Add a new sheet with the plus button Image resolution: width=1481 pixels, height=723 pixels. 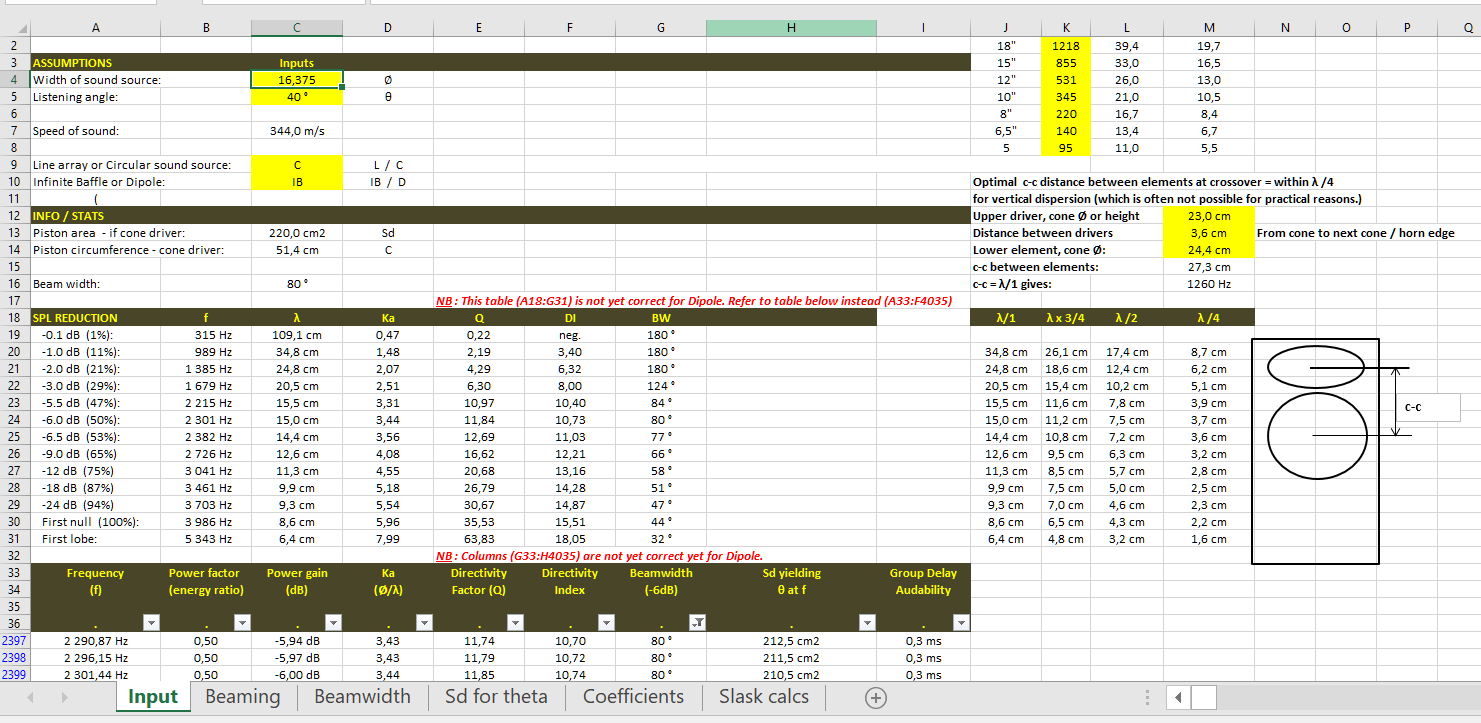[875, 698]
